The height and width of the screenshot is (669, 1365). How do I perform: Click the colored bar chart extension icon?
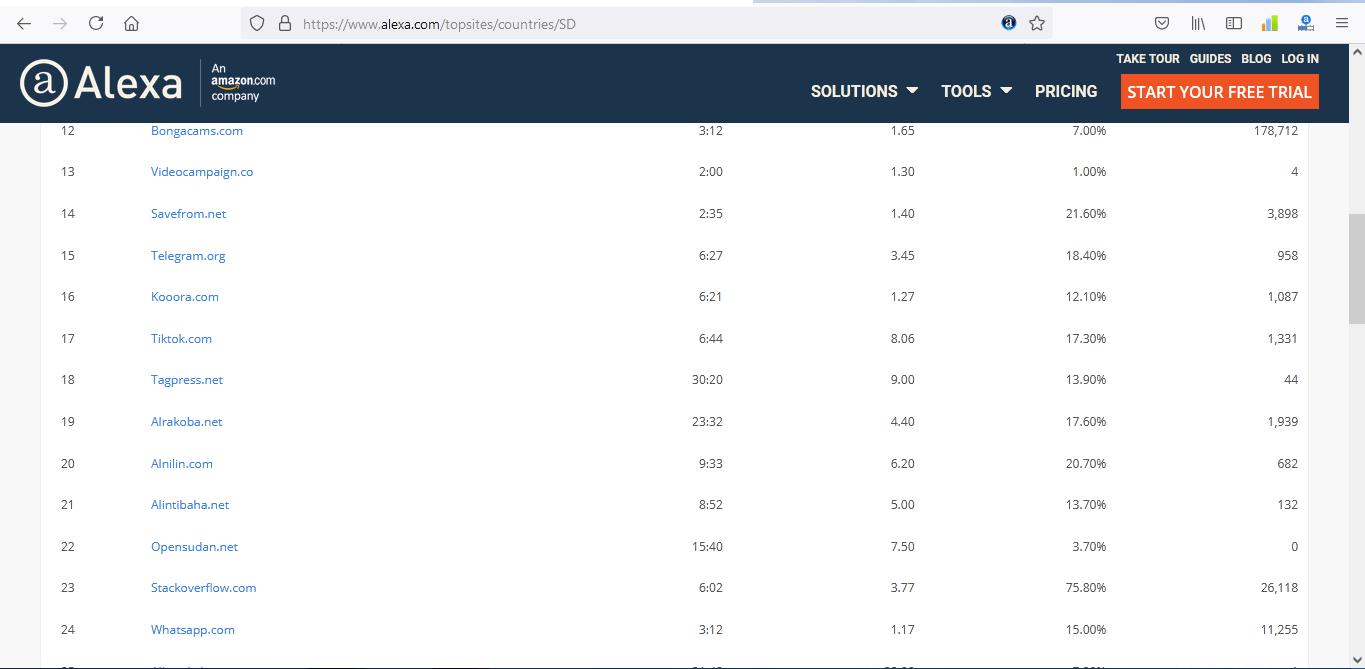1270,23
